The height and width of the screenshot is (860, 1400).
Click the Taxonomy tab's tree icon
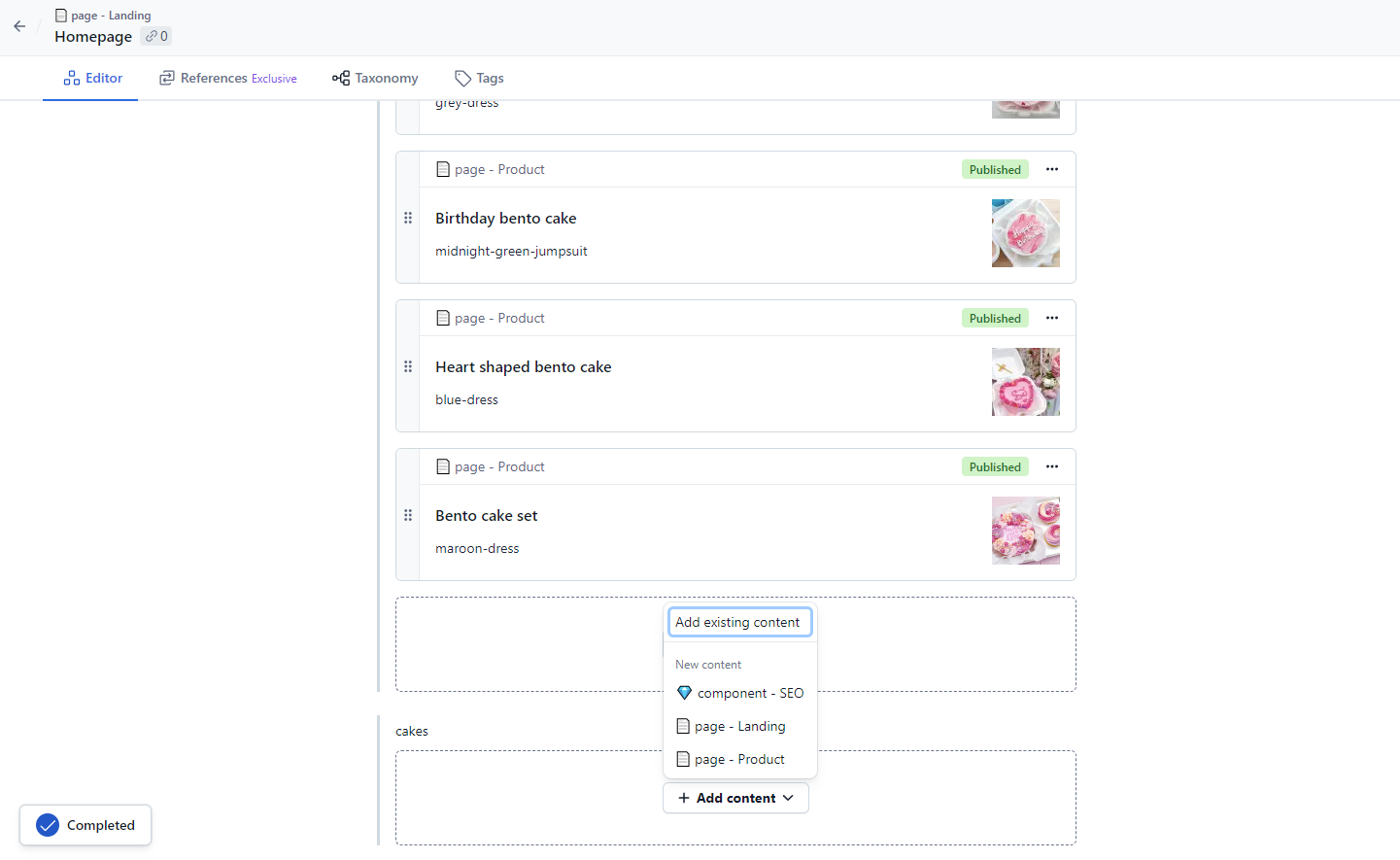tap(341, 78)
